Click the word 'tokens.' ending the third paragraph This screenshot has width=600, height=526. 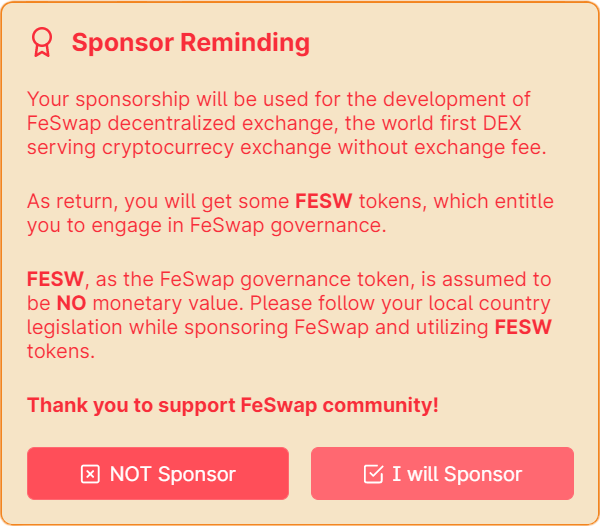click(61, 352)
